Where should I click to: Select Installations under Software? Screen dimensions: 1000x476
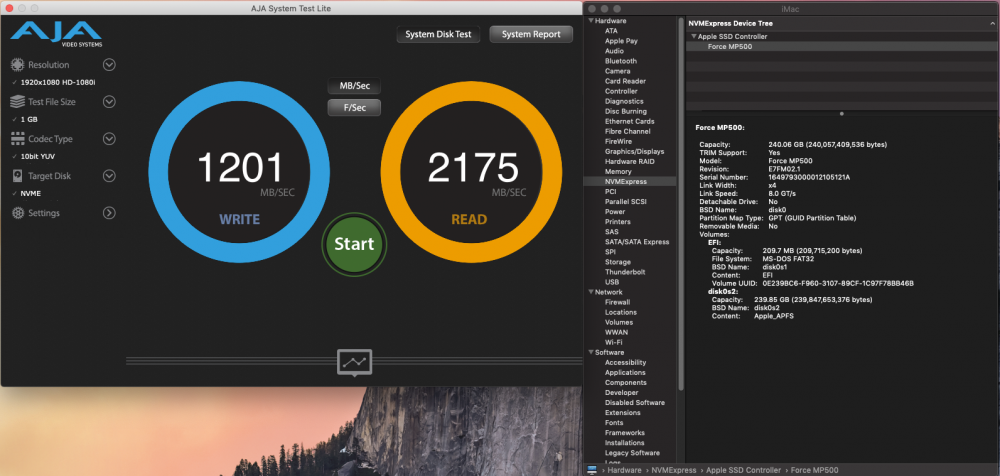tap(624, 443)
